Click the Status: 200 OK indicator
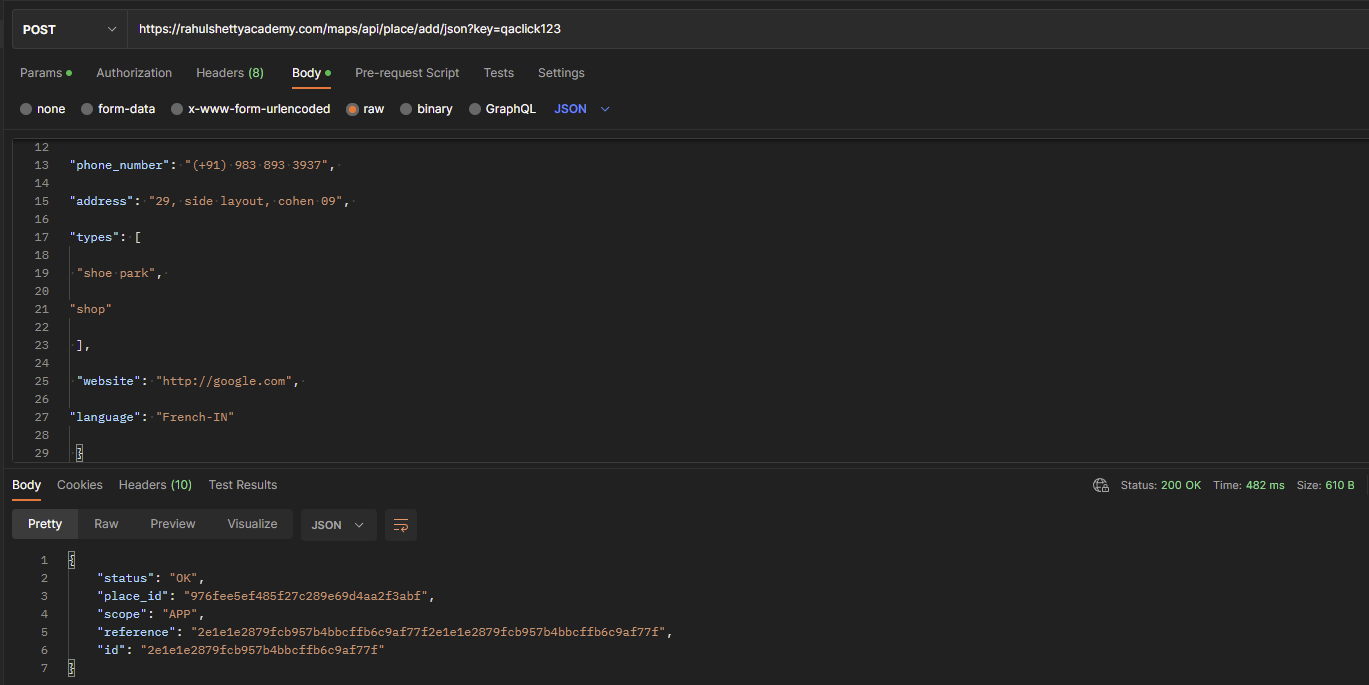 1160,484
